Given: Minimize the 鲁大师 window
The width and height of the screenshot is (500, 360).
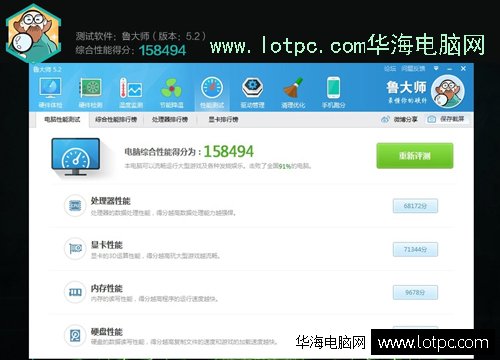Looking at the screenshot, I should (x=450, y=69).
